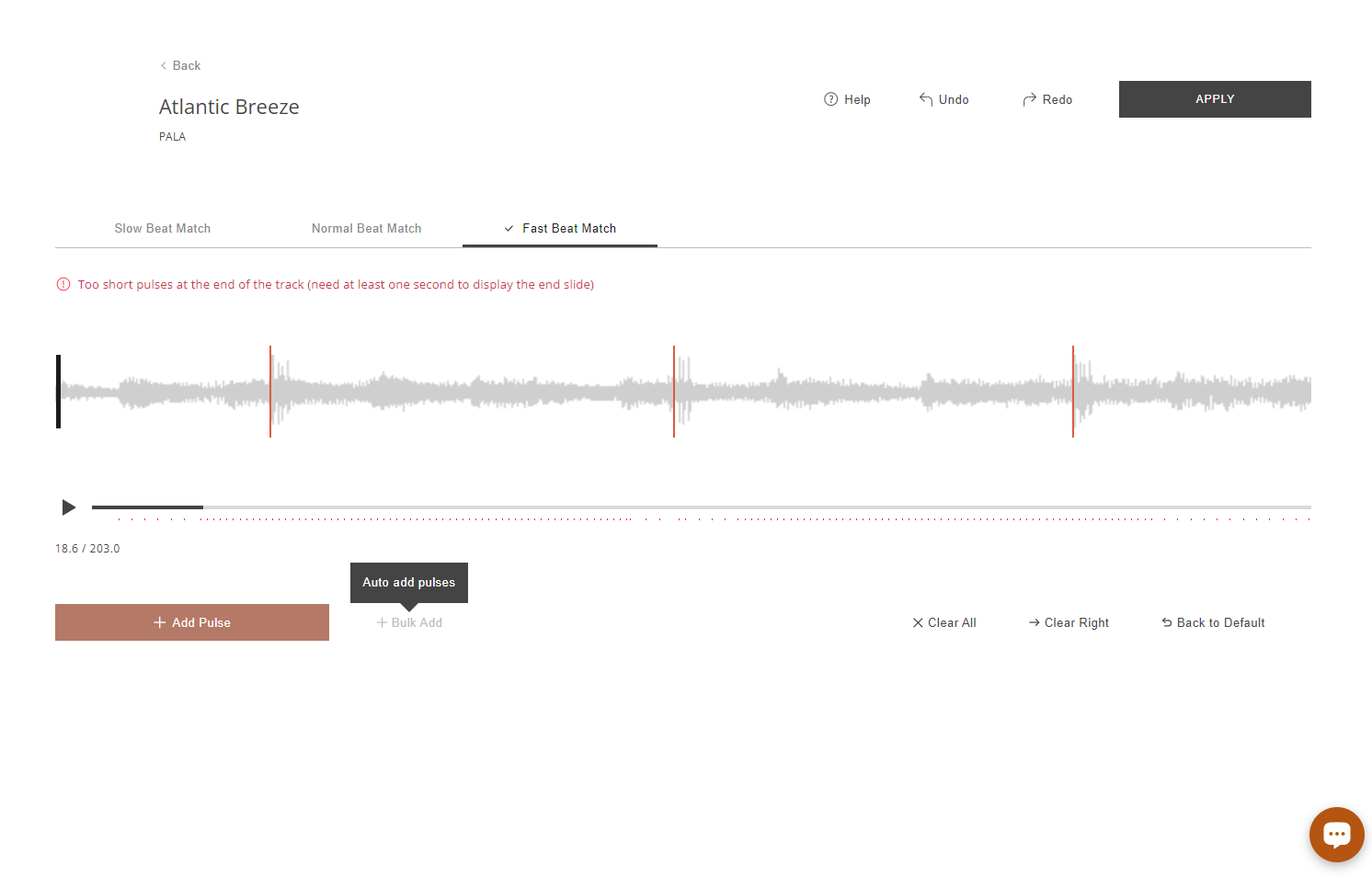Screen dimensions: 1372x877
Task: Seek along the playback progress bar
Action: coord(702,507)
